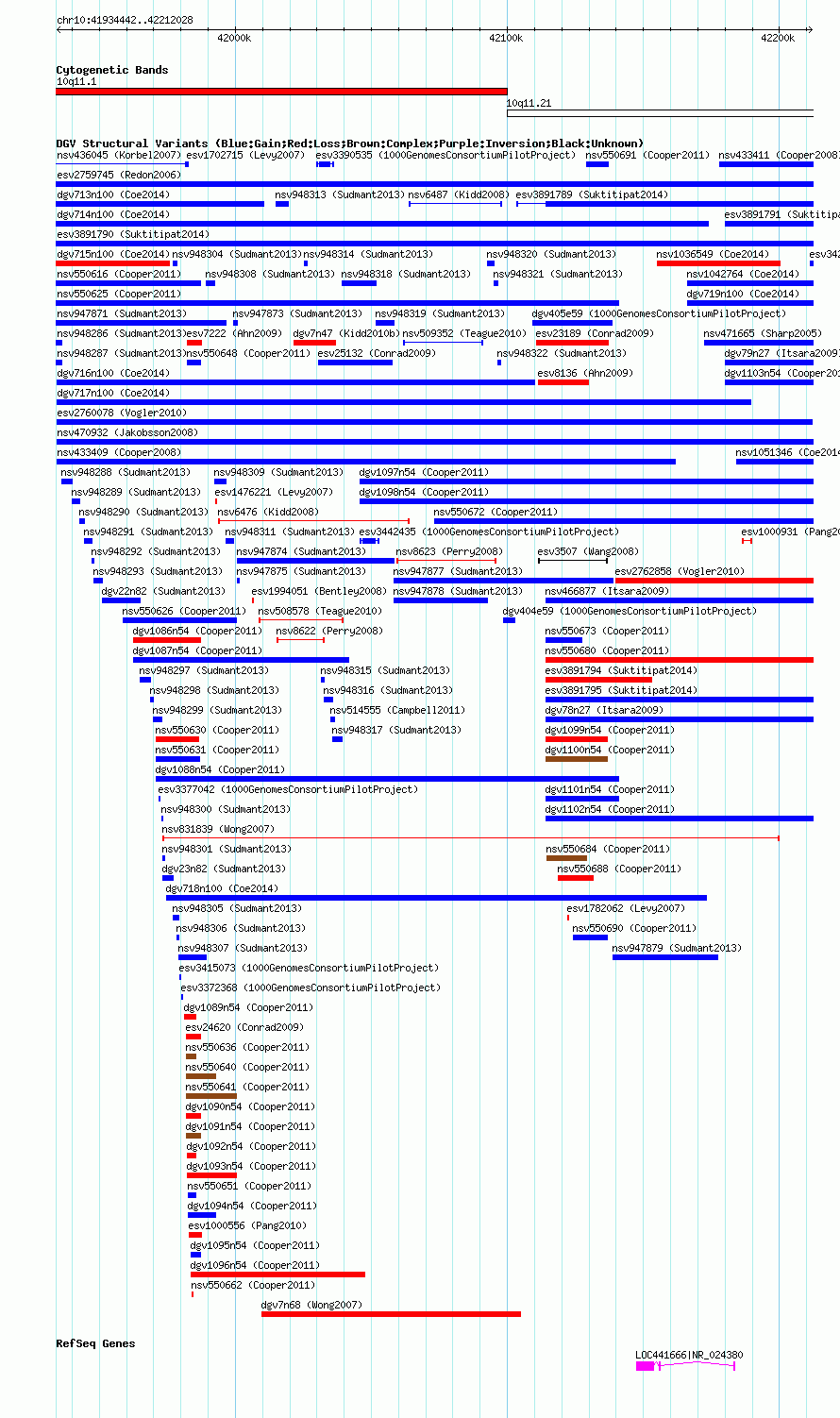Click the DGV Structural Variants track title

coord(349,143)
